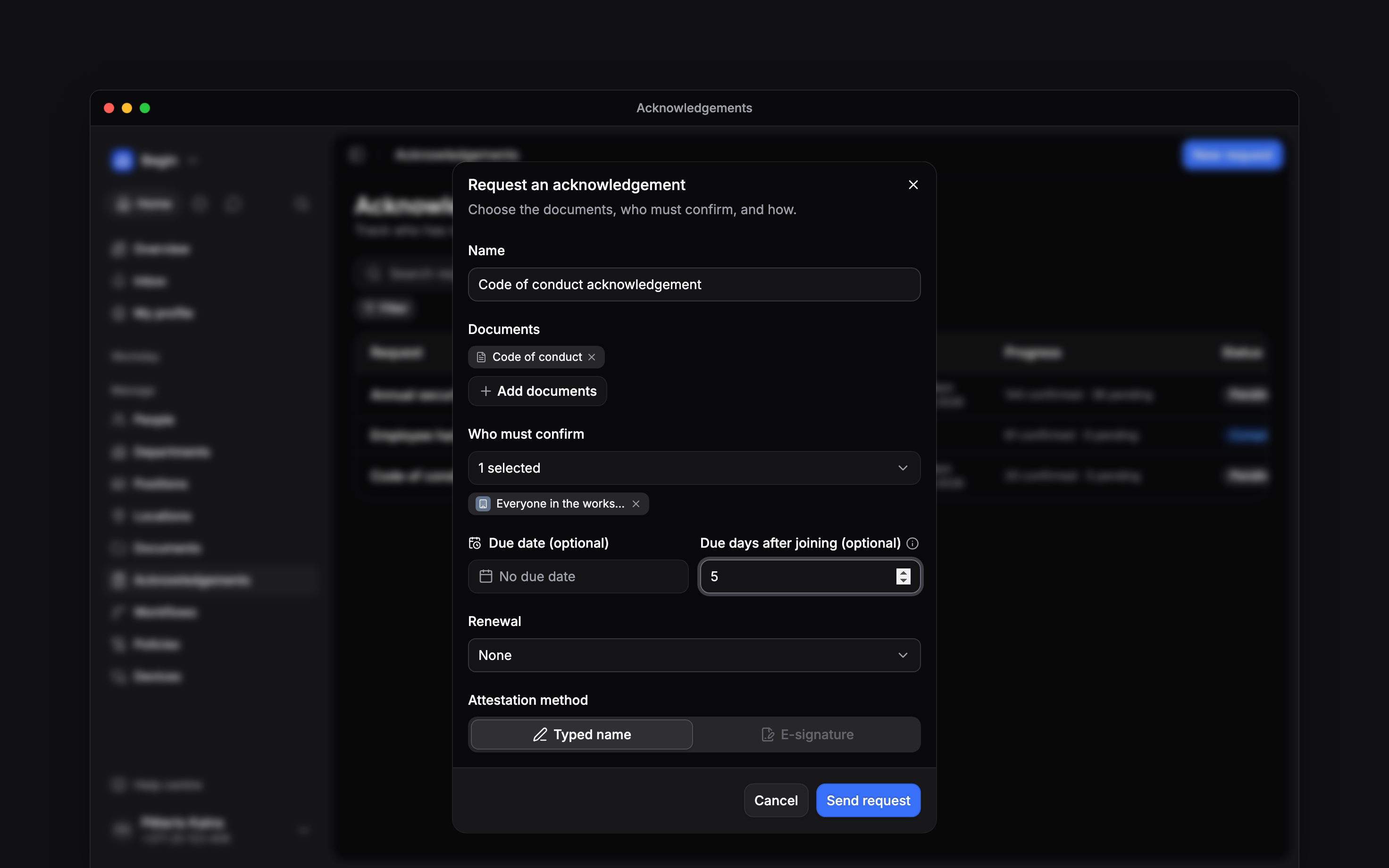Click the stepper arrows in due days field
The width and height of the screenshot is (1389, 868).
pos(903,576)
